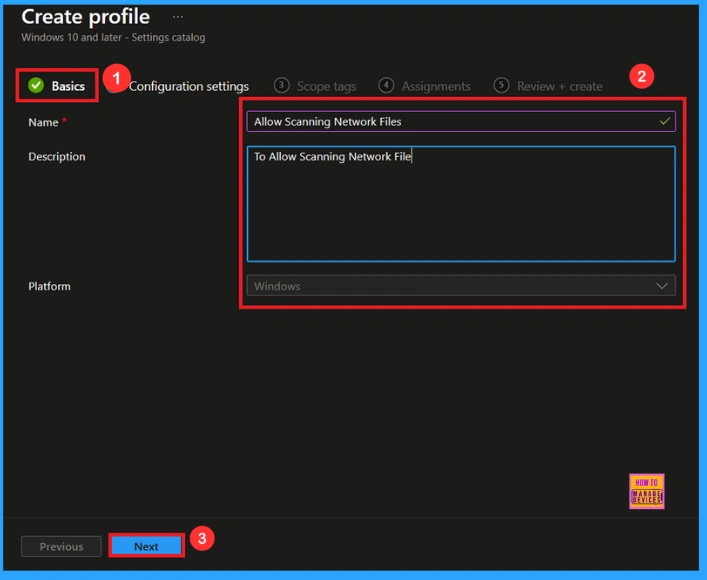707x580 pixels.
Task: Click the How To Manage Devices logo
Action: 647,491
